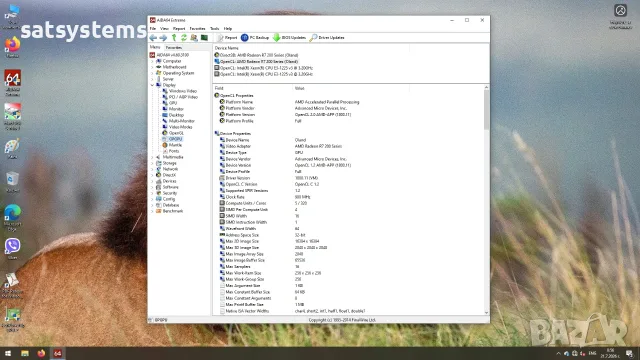Refresh the page with green arrows icon

click(x=184, y=38)
